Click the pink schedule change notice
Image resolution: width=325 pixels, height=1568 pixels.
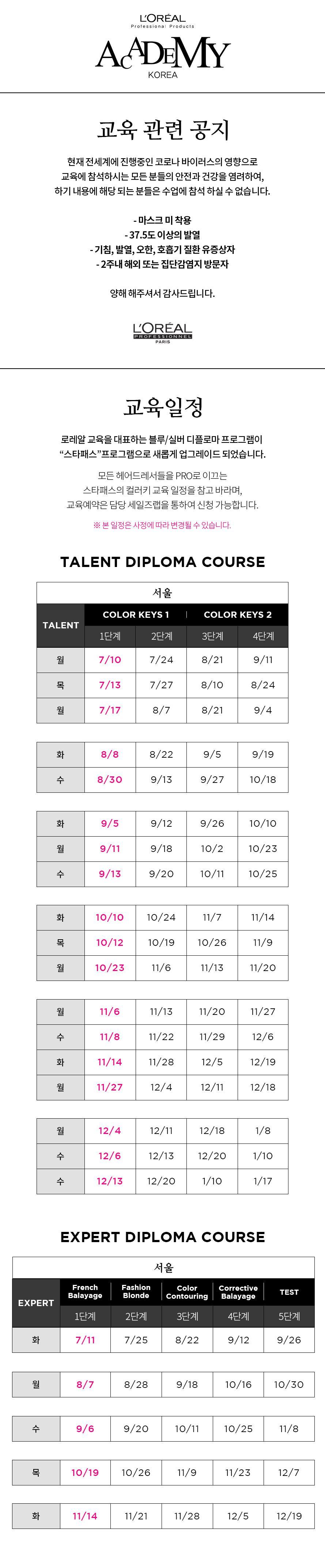162,525
